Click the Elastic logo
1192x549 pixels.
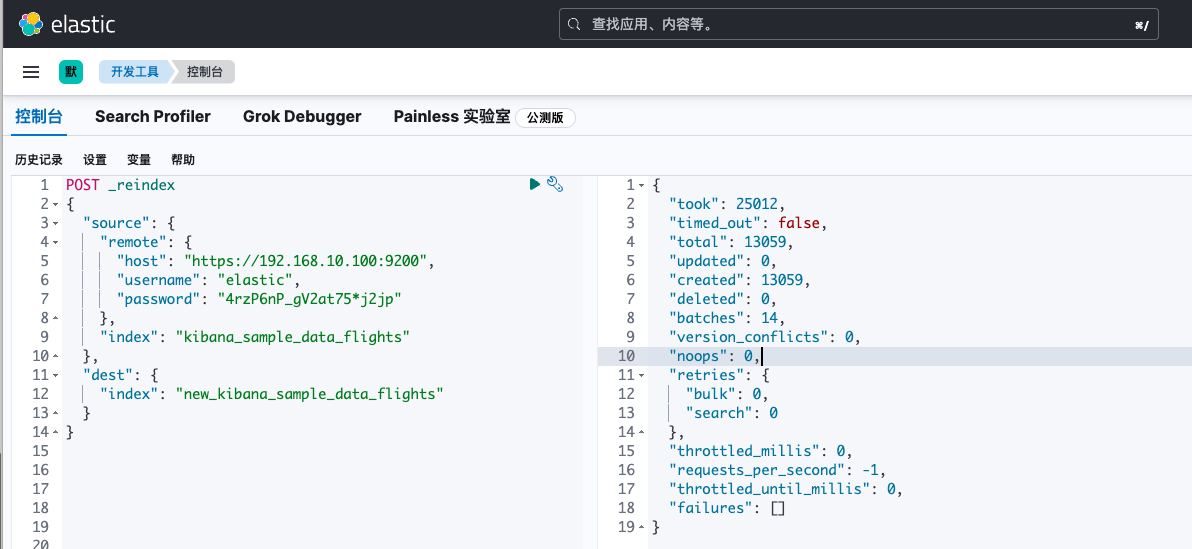click(x=67, y=24)
